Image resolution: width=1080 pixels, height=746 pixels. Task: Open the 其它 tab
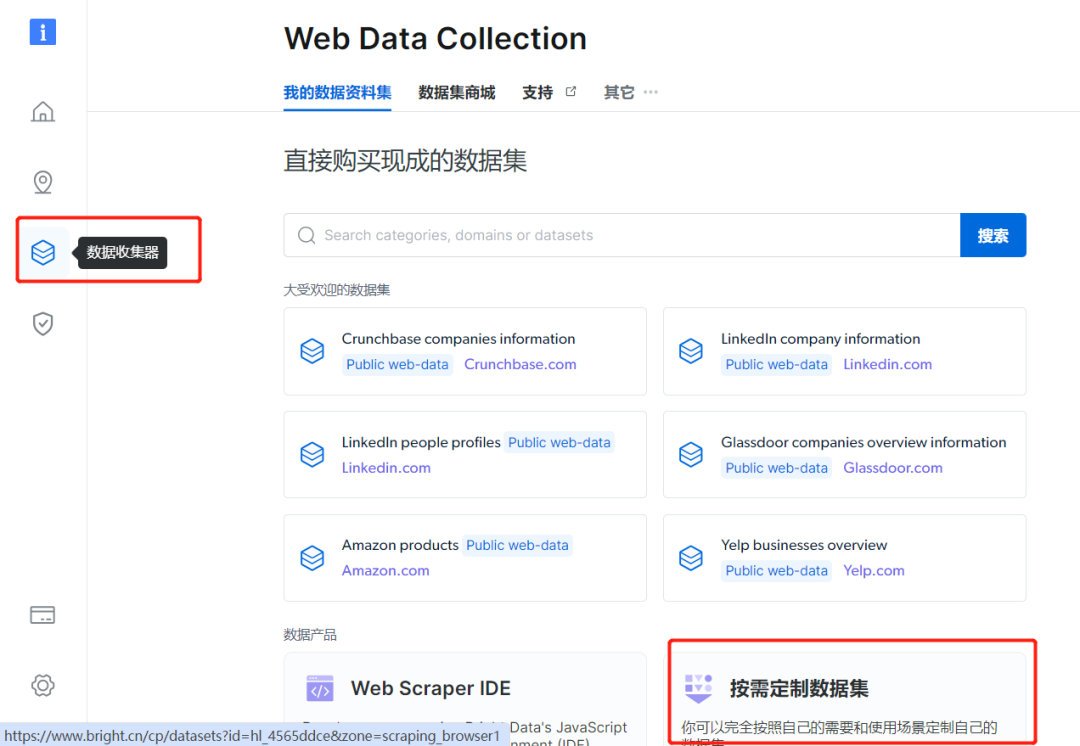[x=619, y=92]
